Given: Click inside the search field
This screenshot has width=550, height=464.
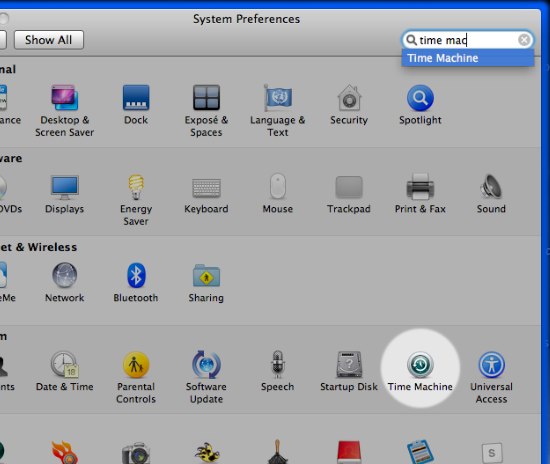Looking at the screenshot, I should (467, 40).
